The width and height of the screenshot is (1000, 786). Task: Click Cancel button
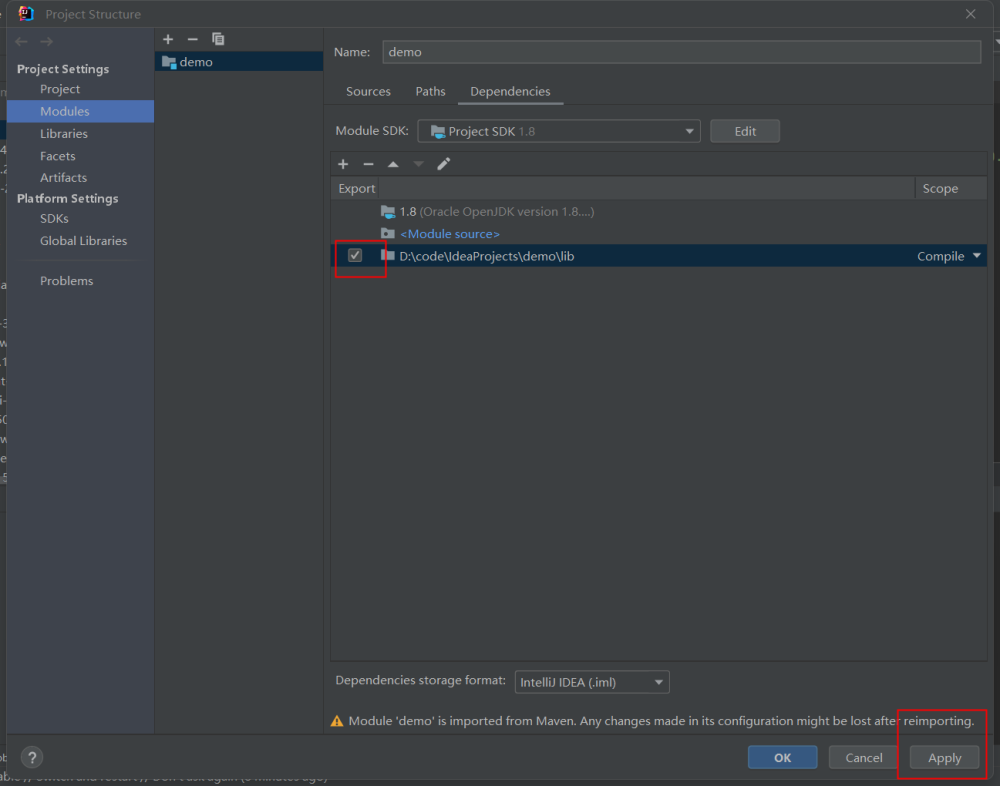tap(864, 757)
